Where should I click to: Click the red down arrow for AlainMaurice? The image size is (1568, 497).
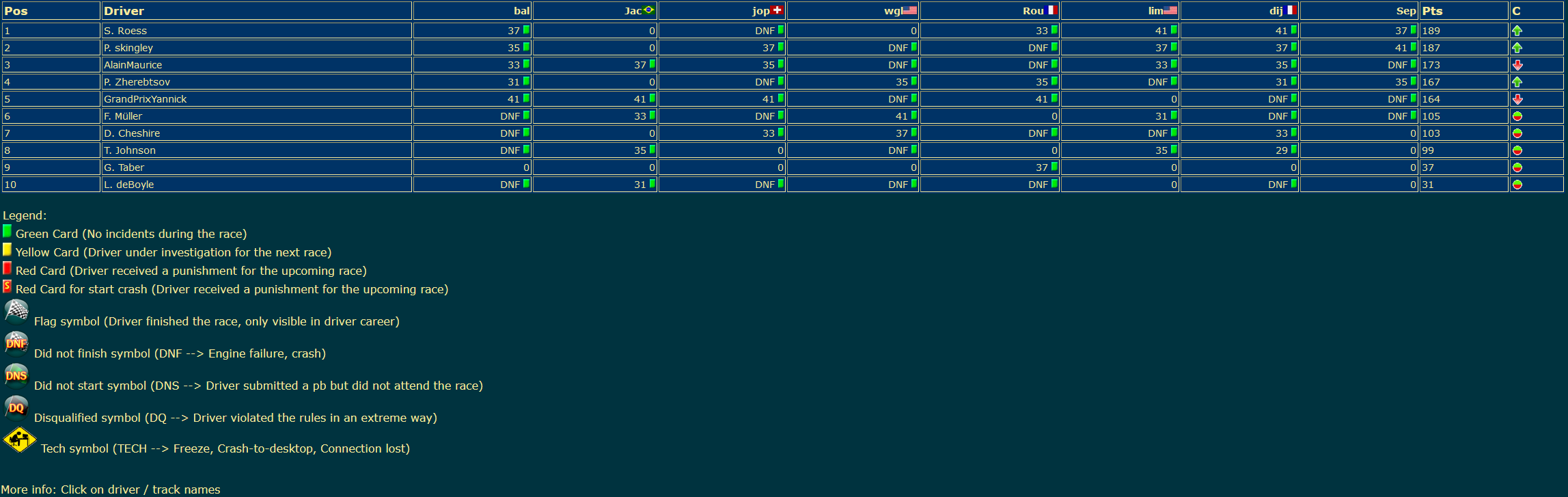coord(1517,65)
